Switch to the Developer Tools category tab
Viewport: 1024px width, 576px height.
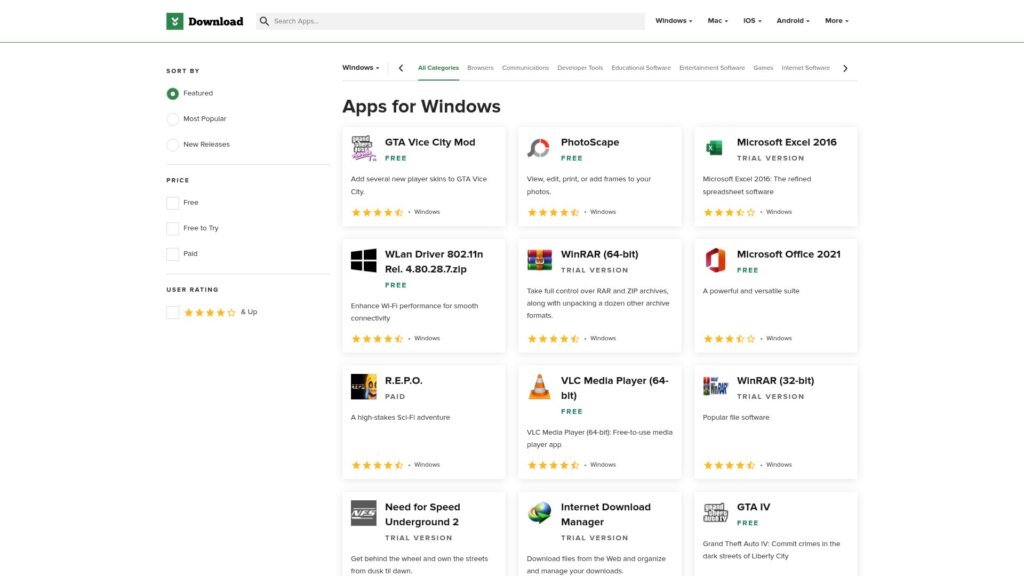pyautogui.click(x=580, y=68)
